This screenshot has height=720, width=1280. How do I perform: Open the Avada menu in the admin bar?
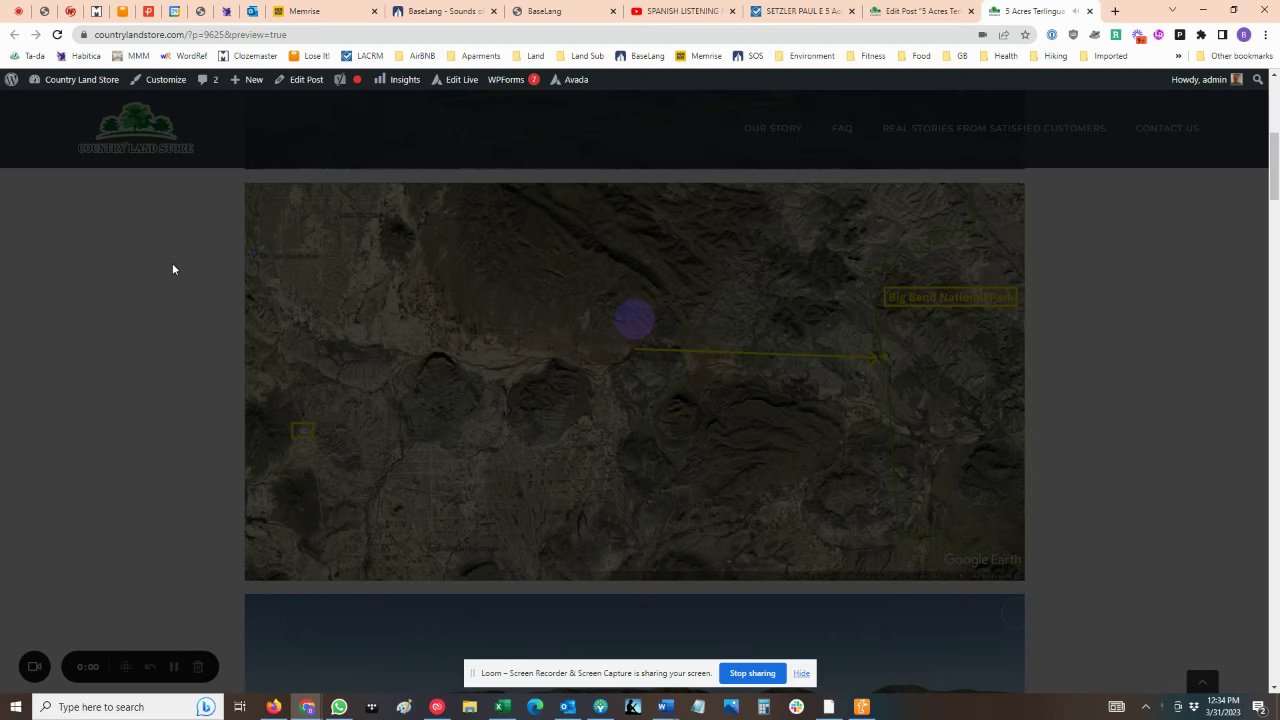pyautogui.click(x=569, y=80)
